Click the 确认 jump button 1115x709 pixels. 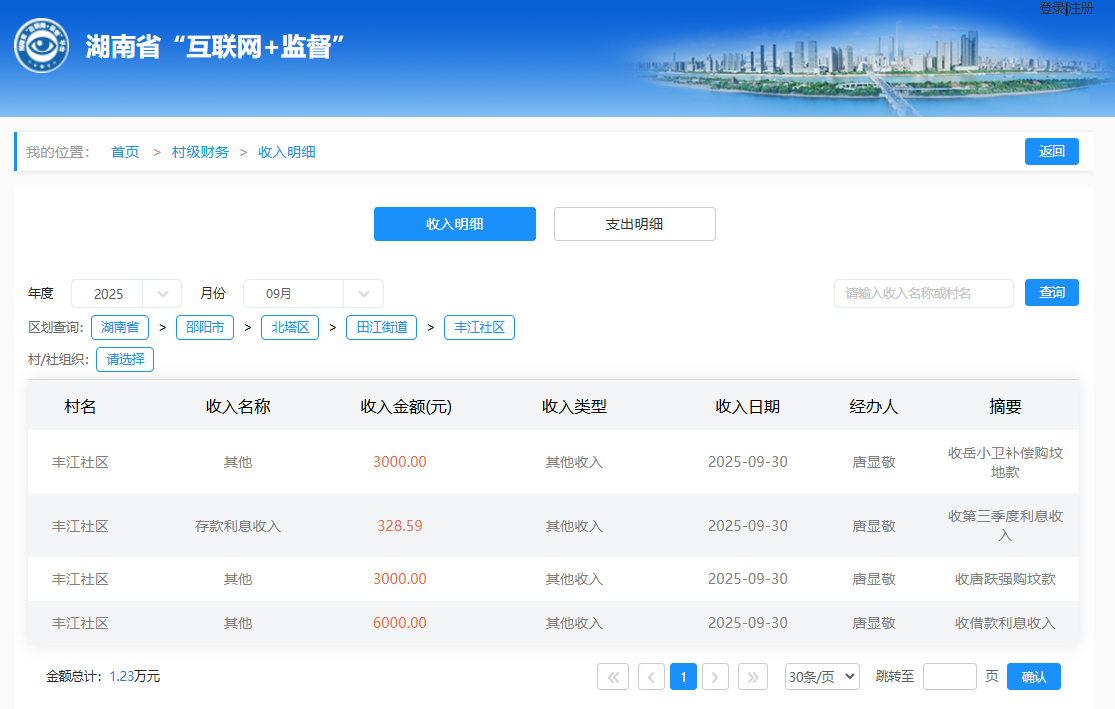coord(1033,677)
